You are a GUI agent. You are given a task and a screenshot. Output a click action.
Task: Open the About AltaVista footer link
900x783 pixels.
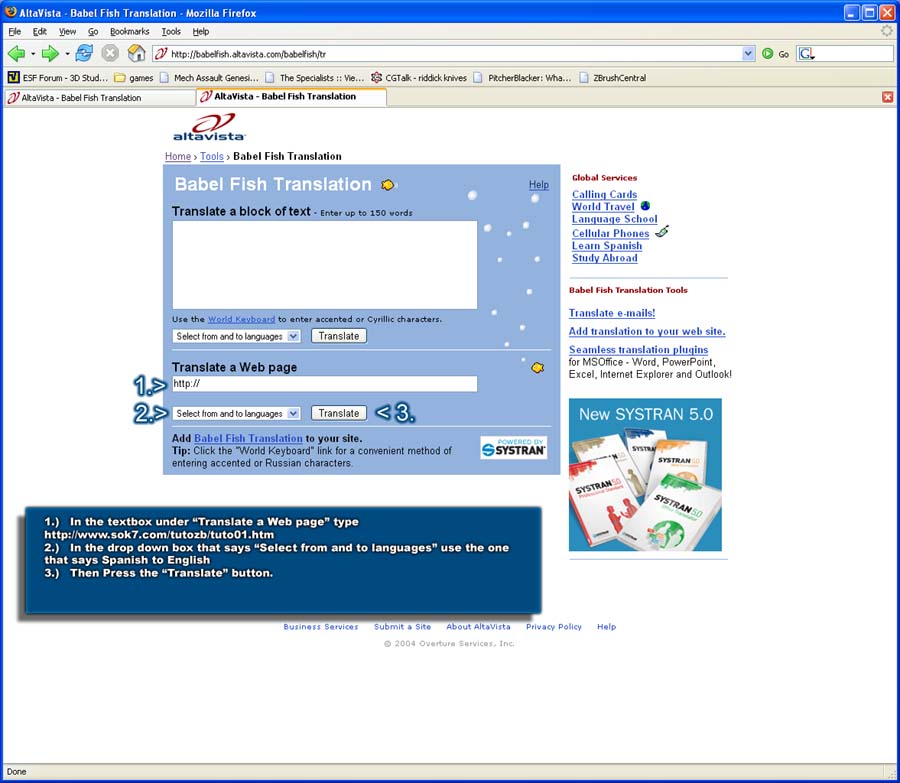click(478, 627)
